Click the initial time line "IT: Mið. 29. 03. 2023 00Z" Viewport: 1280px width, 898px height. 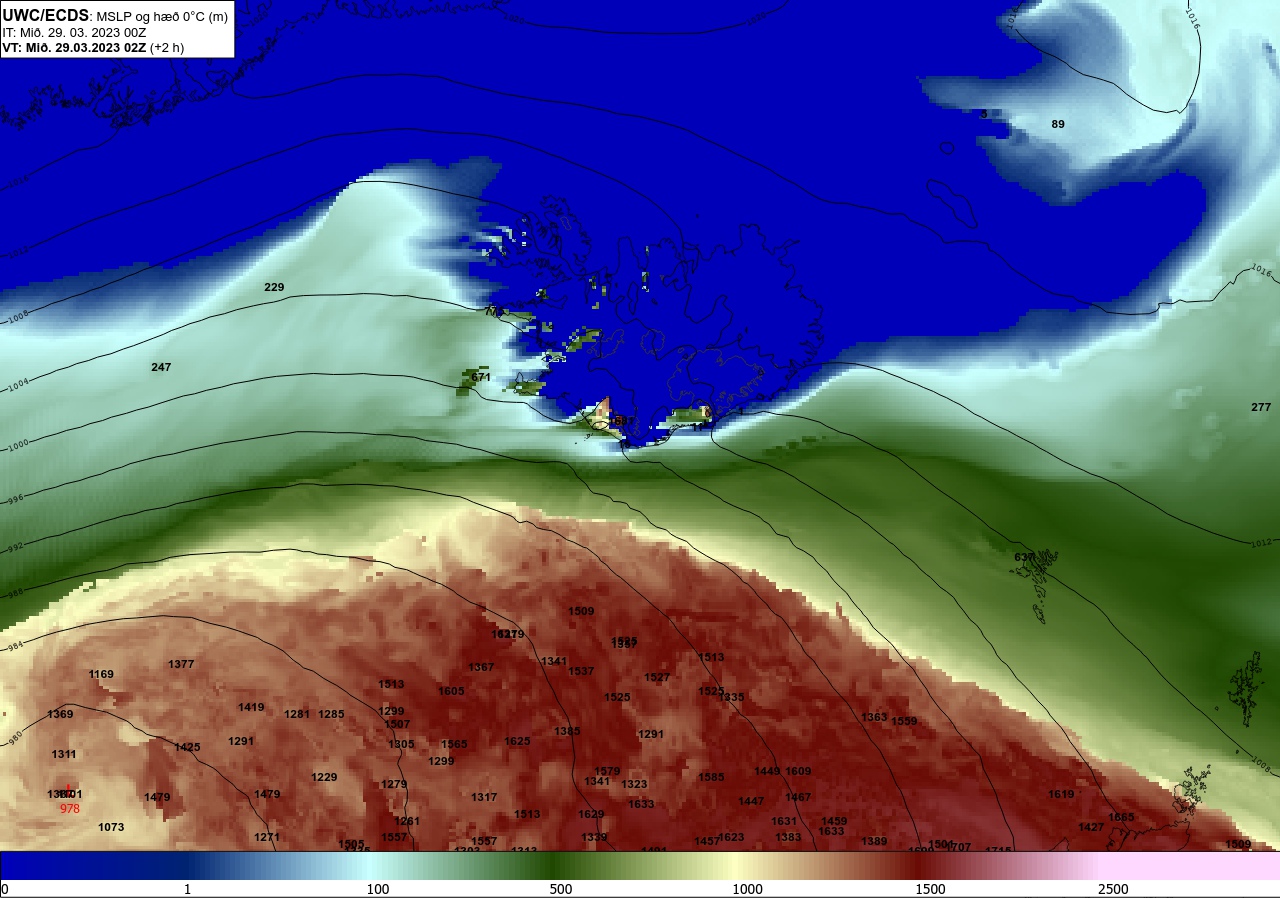click(x=74, y=32)
